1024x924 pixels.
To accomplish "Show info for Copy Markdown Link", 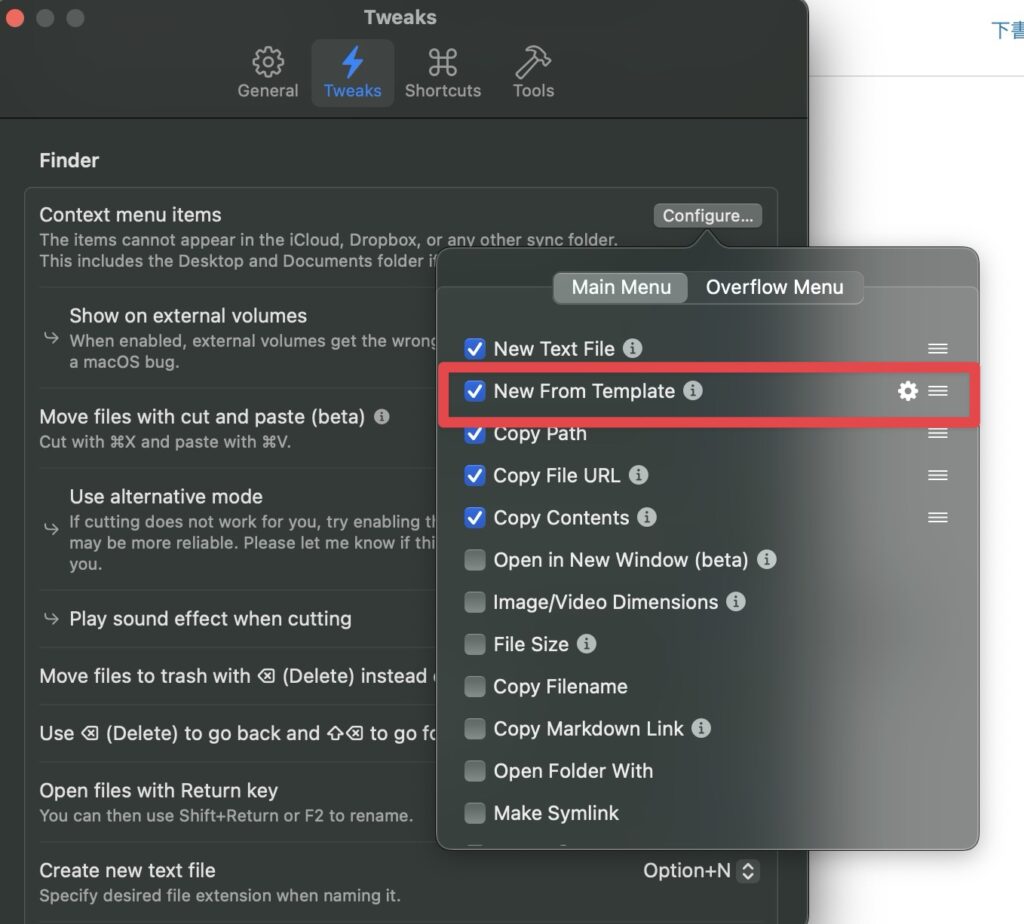I will pyautogui.click(x=701, y=728).
